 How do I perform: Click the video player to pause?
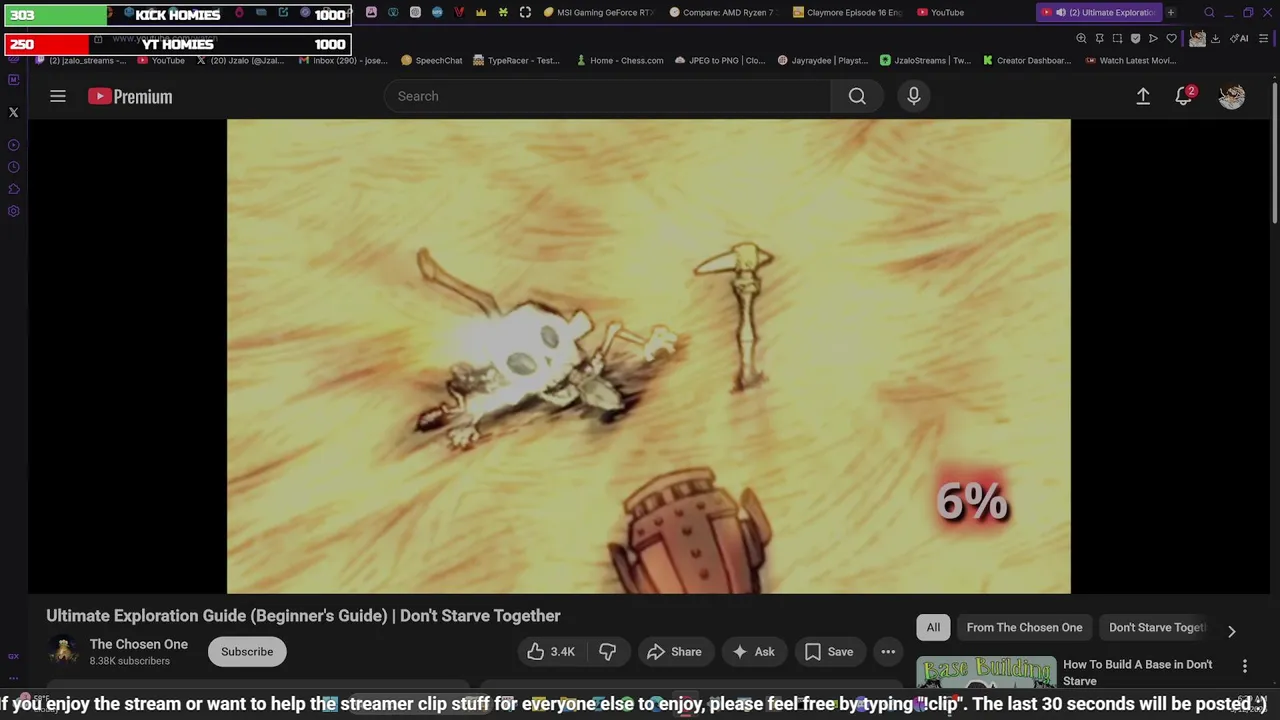point(648,356)
